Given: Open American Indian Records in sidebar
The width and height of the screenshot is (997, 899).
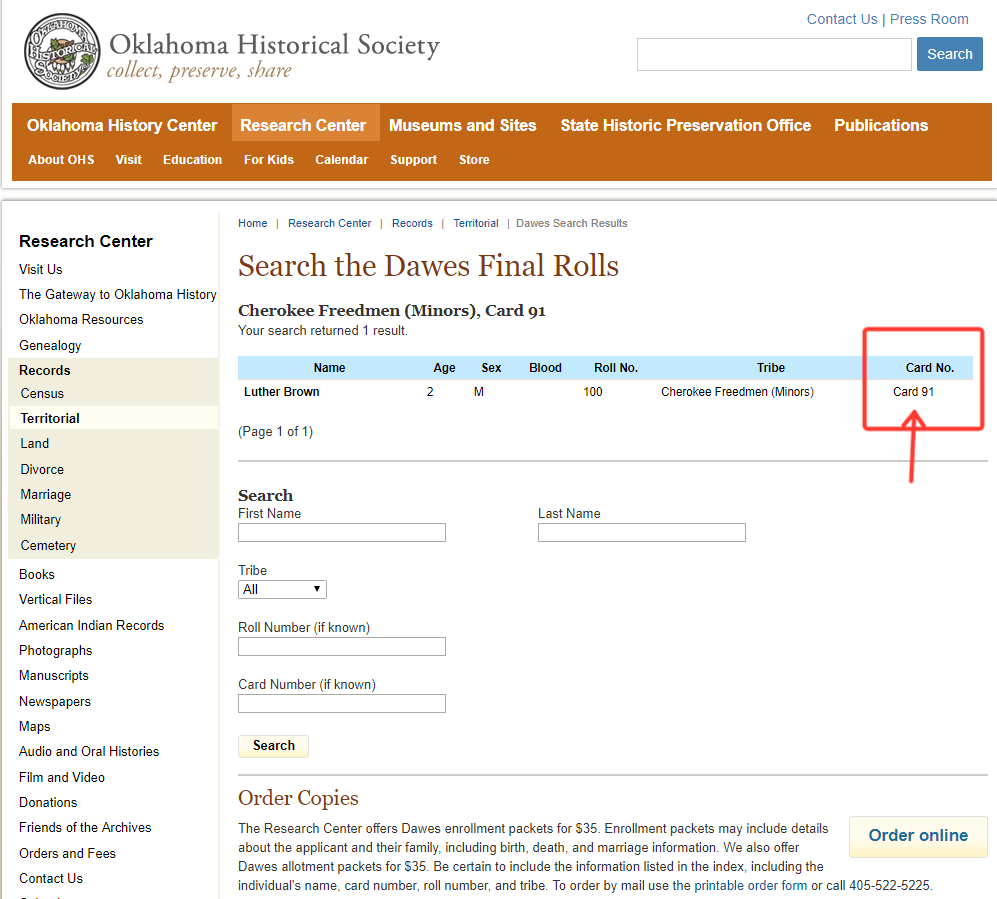Looking at the screenshot, I should 92,626.
